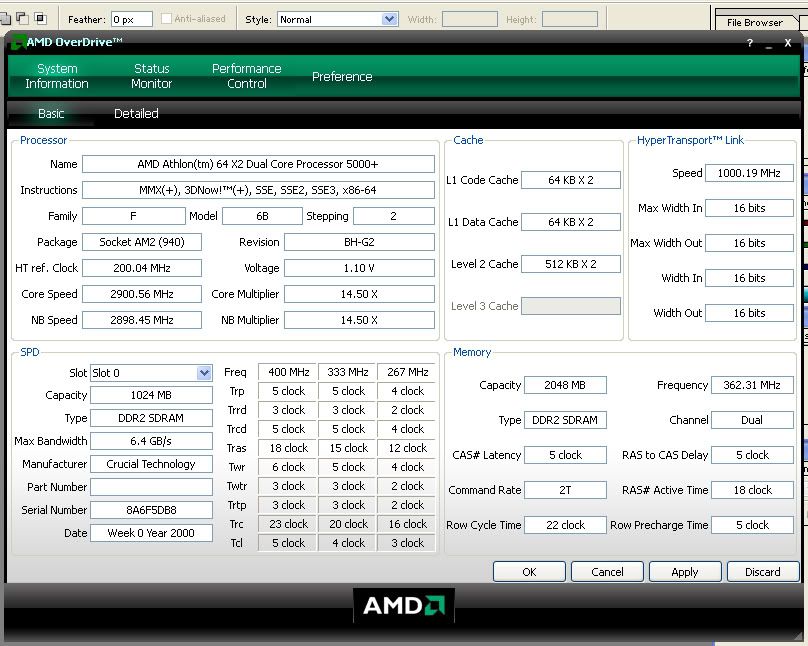This screenshot has height=646, width=808.
Task: Click the SPD Type DDR2 SDRAM value
Action: [x=151, y=418]
